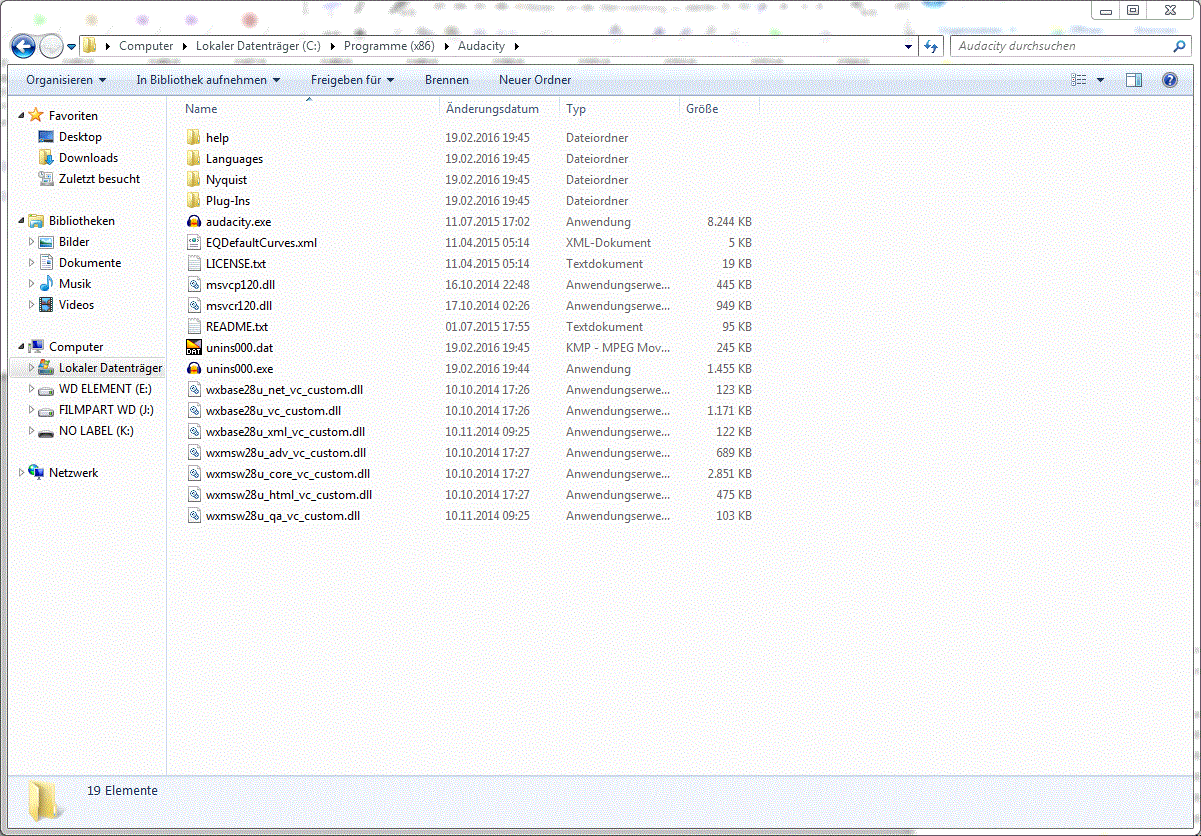Image resolution: width=1201 pixels, height=836 pixels.
Task: Click the Audacity breadcrumb segment
Action: (x=481, y=46)
